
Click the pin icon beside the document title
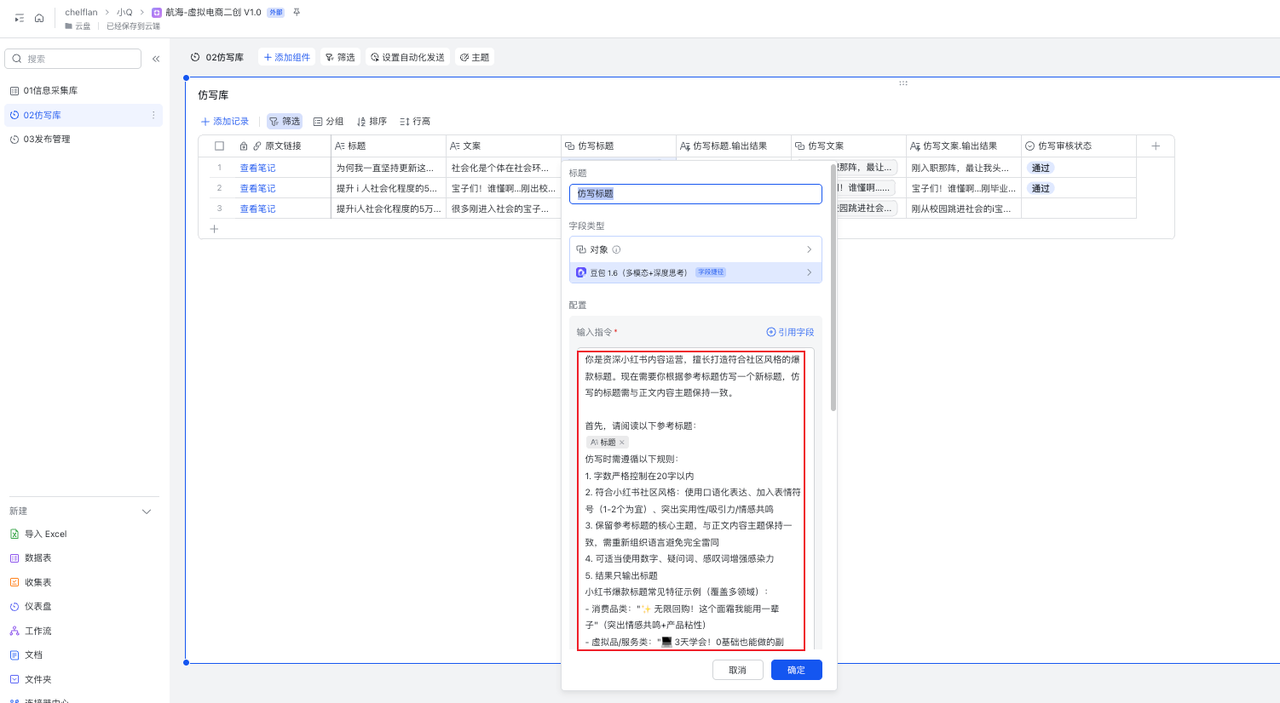[x=296, y=12]
